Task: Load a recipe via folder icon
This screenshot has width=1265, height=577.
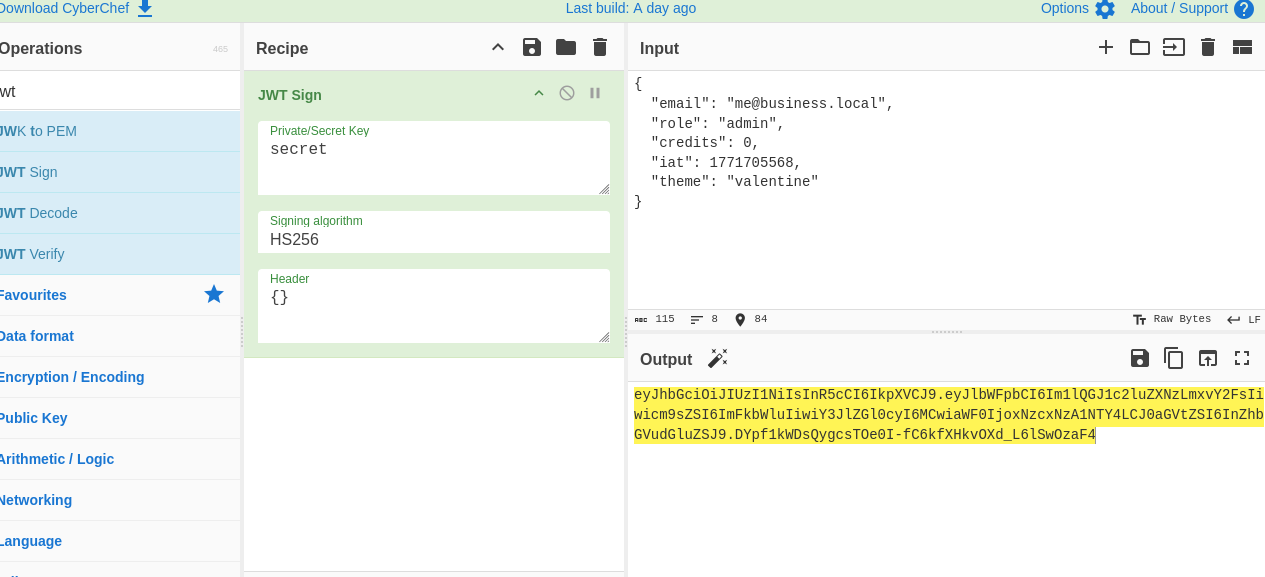Action: coord(566,47)
